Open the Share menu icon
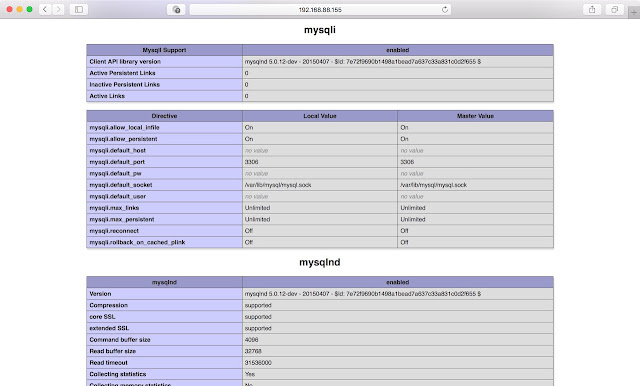Screen dimensions: 640x386 (592, 9)
